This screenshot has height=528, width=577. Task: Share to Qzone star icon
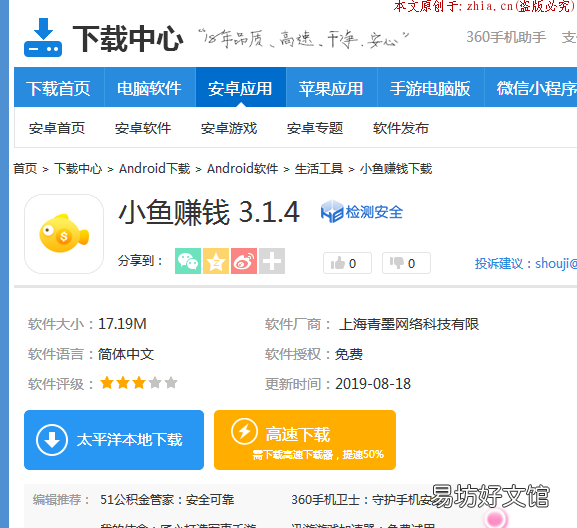pos(216,261)
